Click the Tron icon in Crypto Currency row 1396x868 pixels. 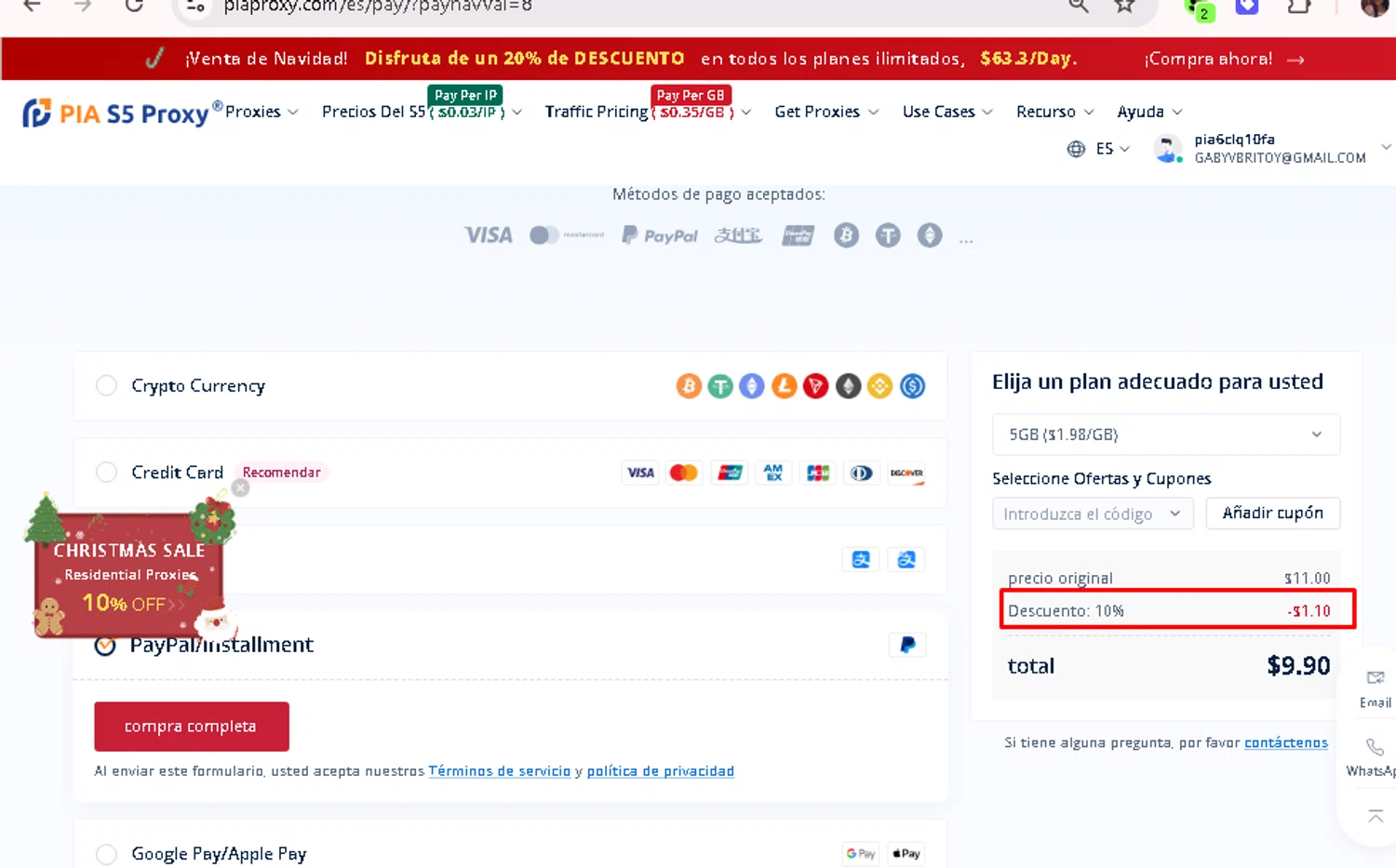[816, 385]
